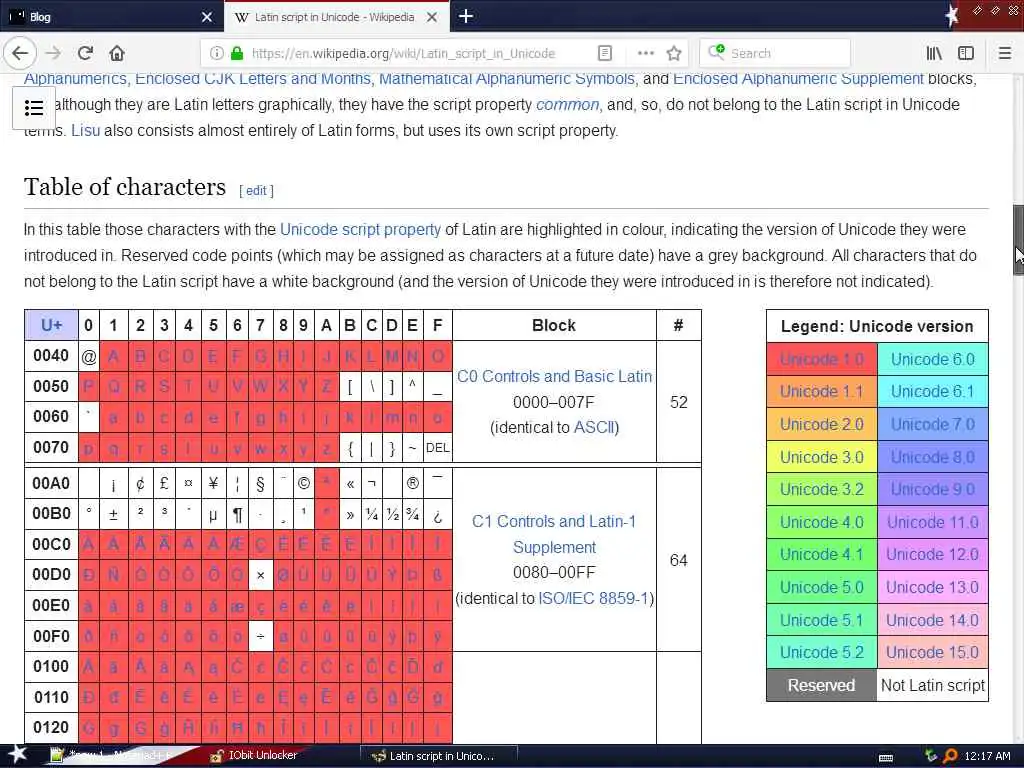This screenshot has height=768, width=1024.
Task: Click the count cell showing 64
Action: click(679, 560)
